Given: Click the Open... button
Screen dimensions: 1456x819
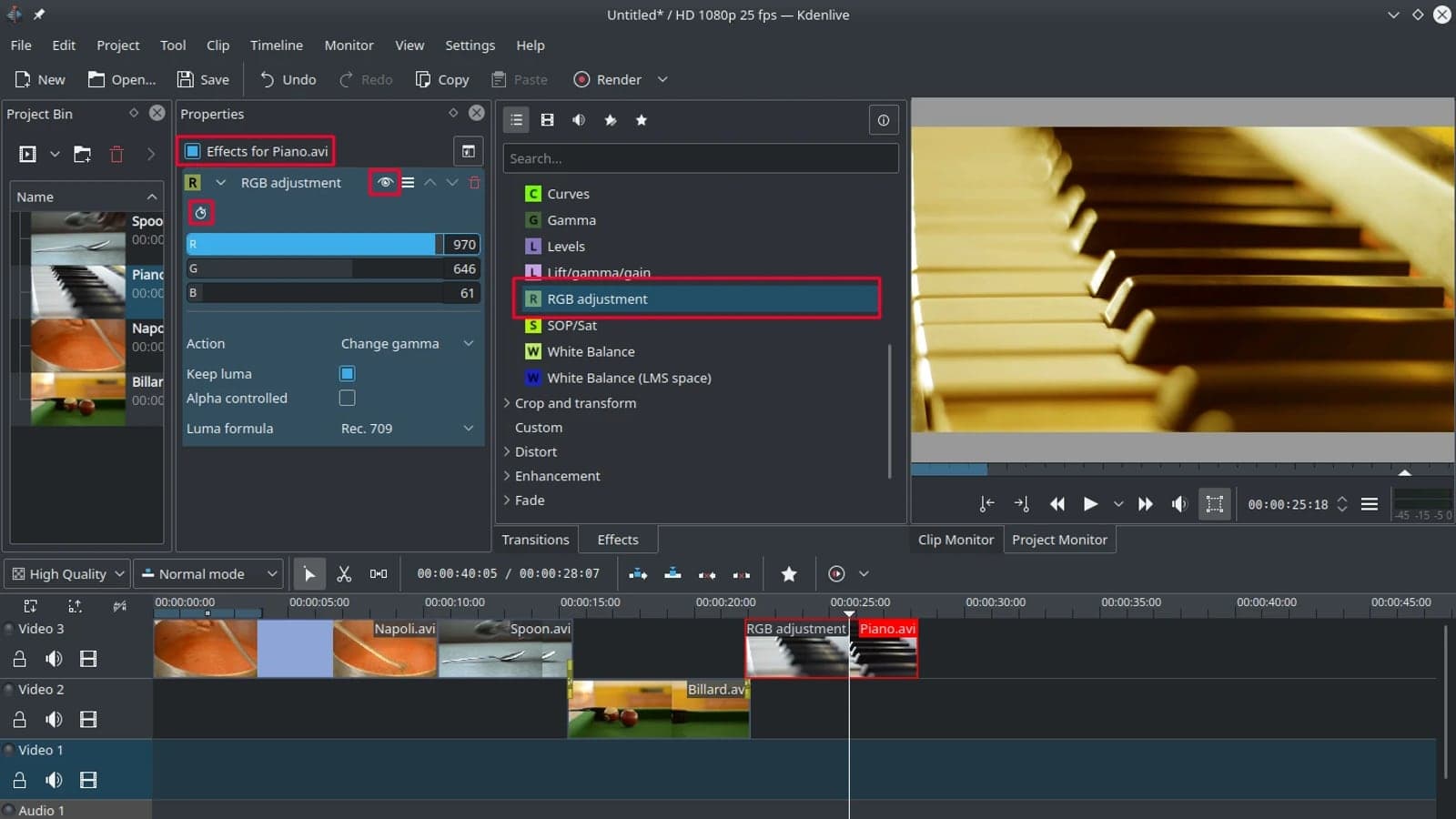Looking at the screenshot, I should coord(122,80).
